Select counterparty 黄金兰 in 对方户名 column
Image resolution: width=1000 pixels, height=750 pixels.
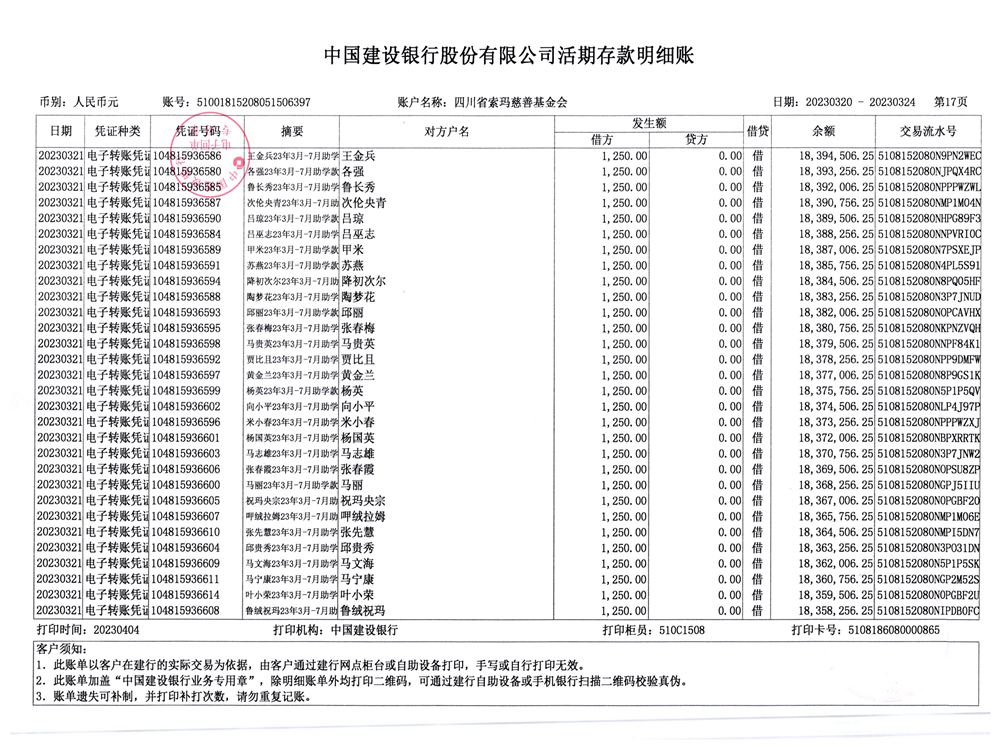pos(358,375)
